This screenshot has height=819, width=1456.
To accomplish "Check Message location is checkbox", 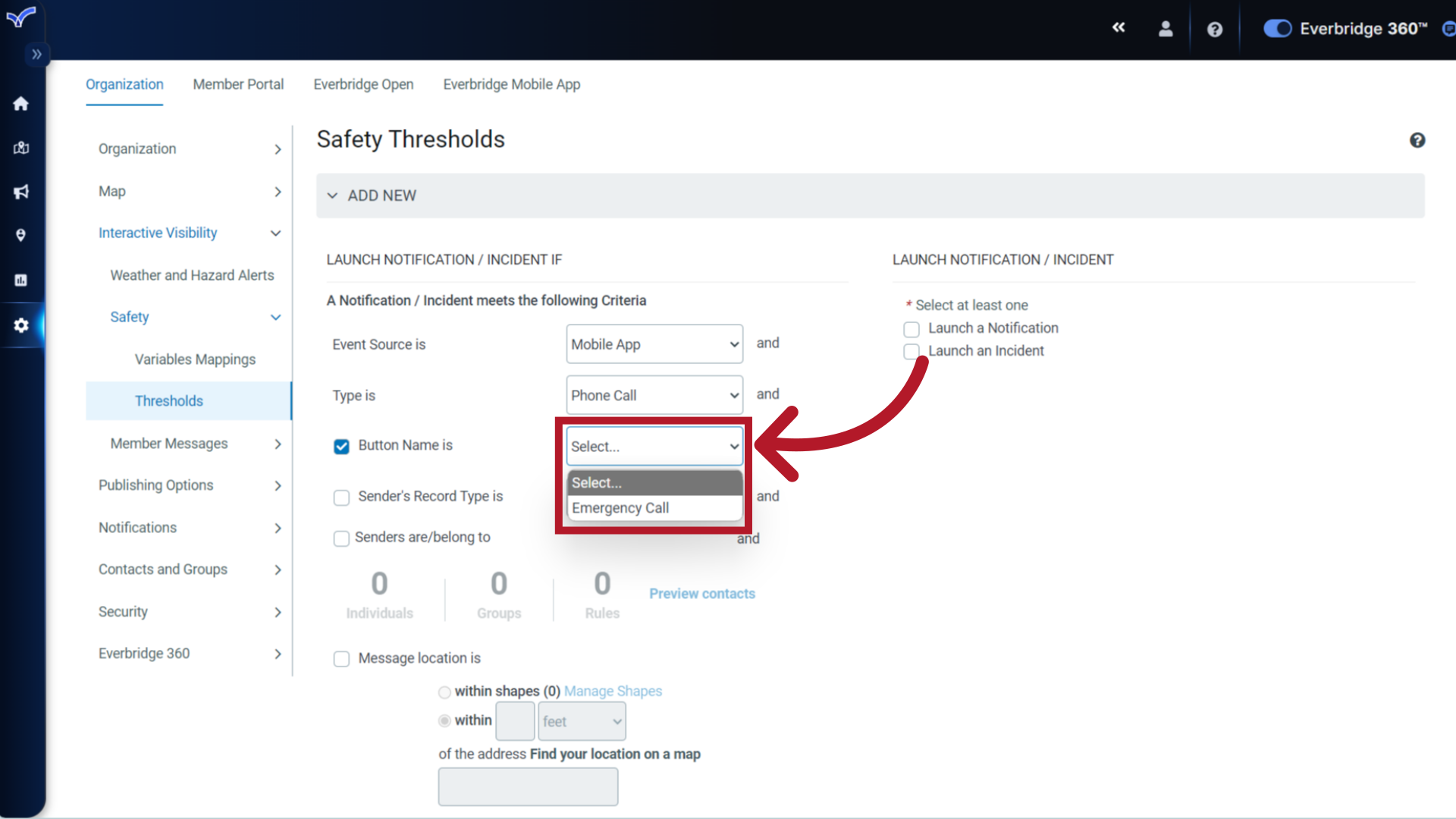I will [342, 659].
